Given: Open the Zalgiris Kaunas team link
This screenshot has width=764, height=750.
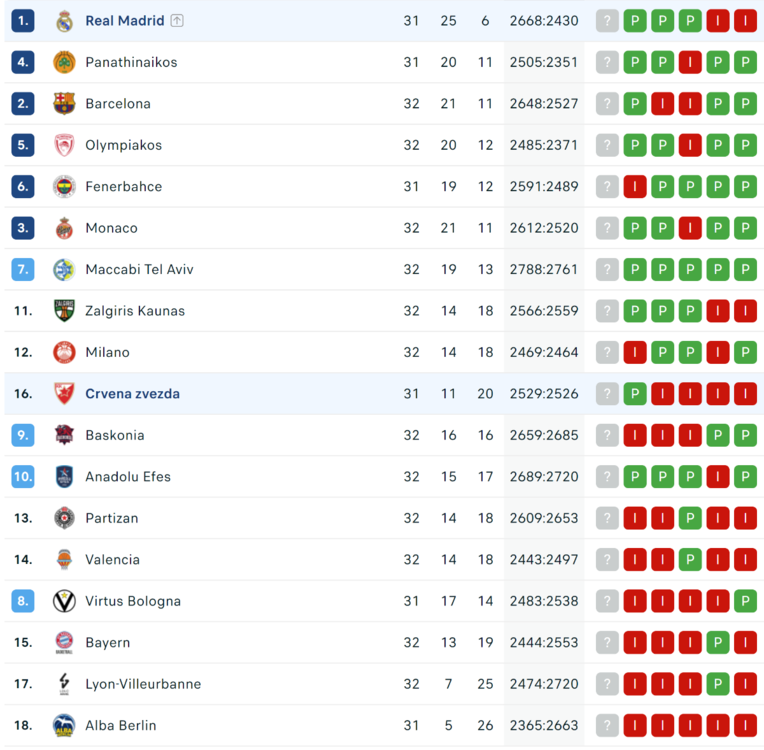Looking at the screenshot, I should [x=135, y=311].
